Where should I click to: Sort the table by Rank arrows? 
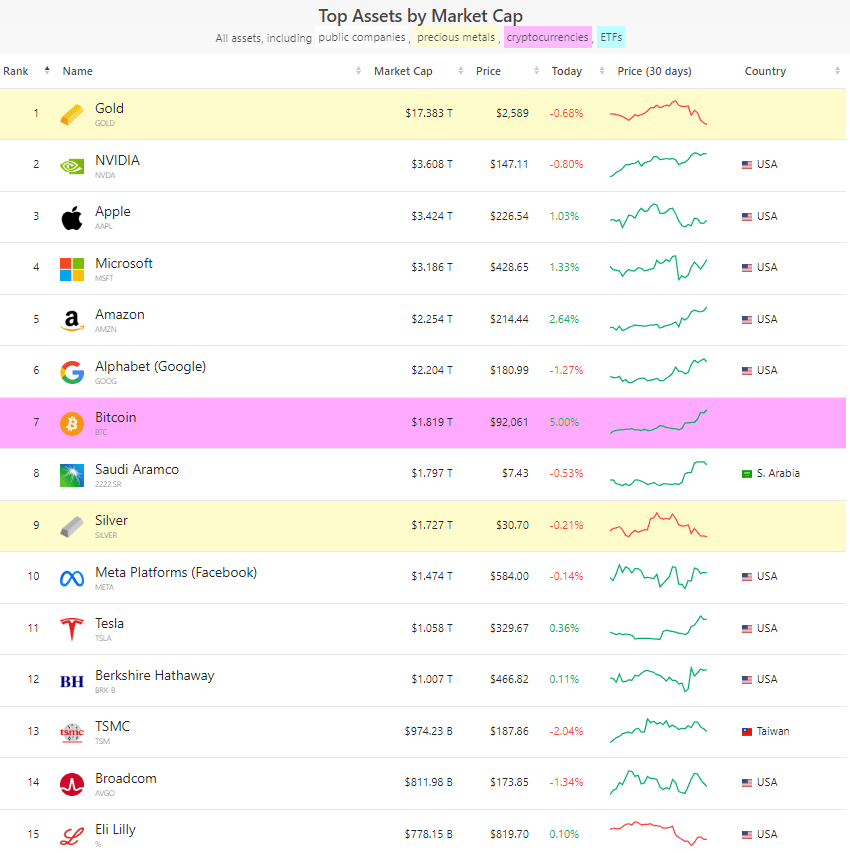(47, 70)
